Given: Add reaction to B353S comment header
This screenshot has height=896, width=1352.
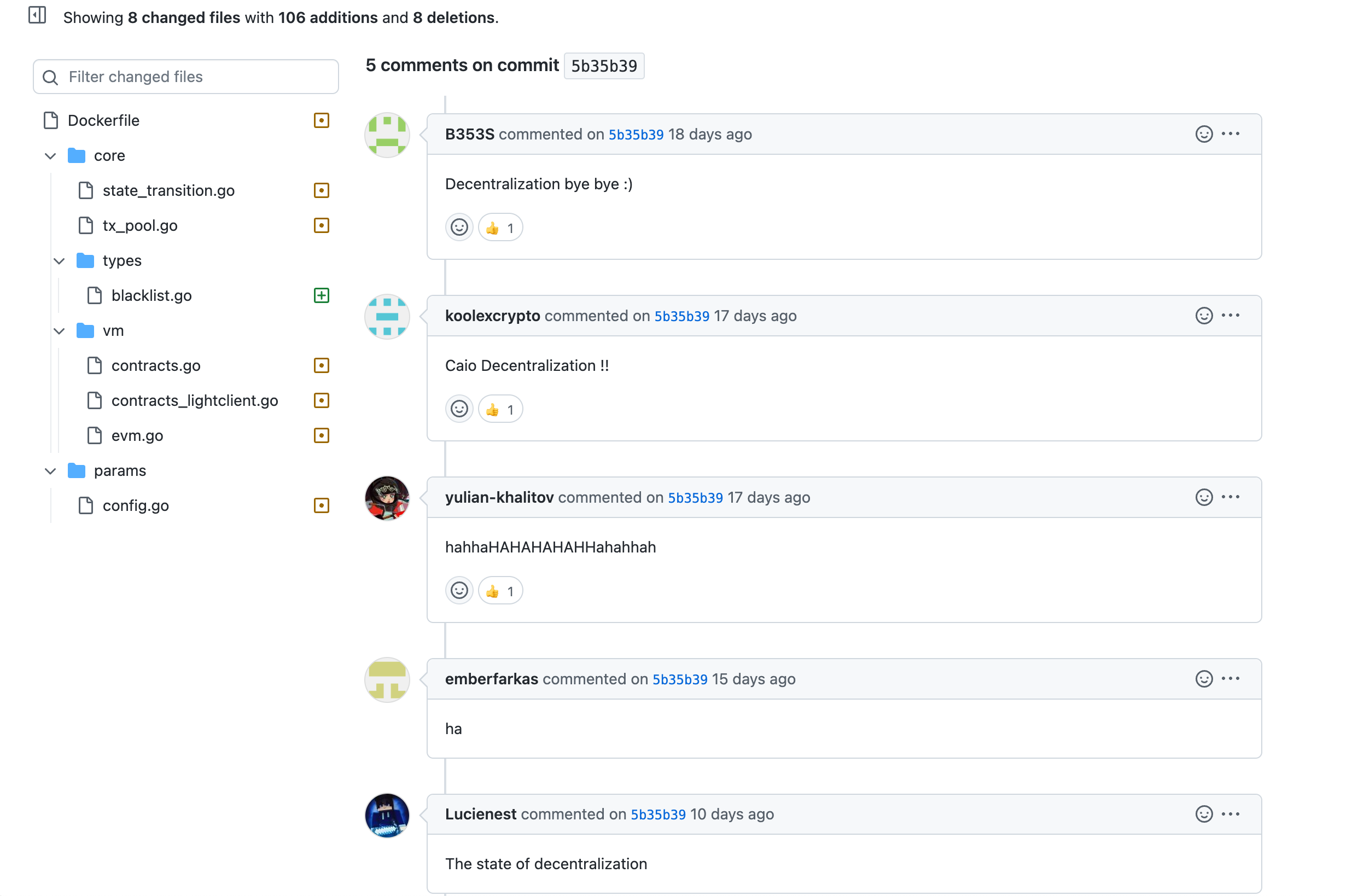Looking at the screenshot, I should click(1203, 134).
